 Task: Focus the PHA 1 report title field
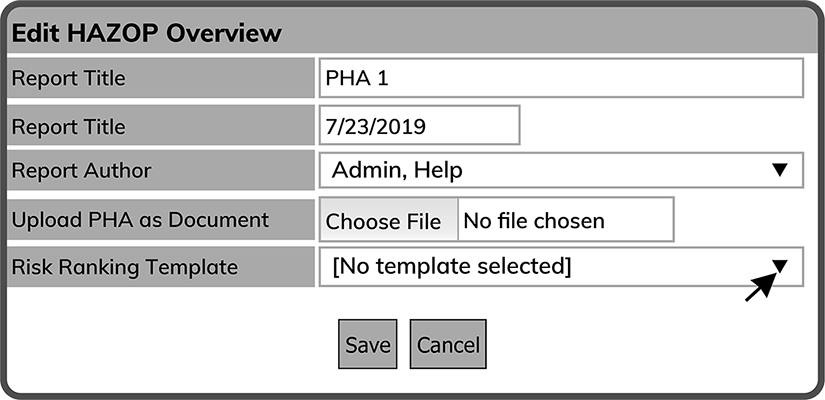pyautogui.click(x=560, y=77)
